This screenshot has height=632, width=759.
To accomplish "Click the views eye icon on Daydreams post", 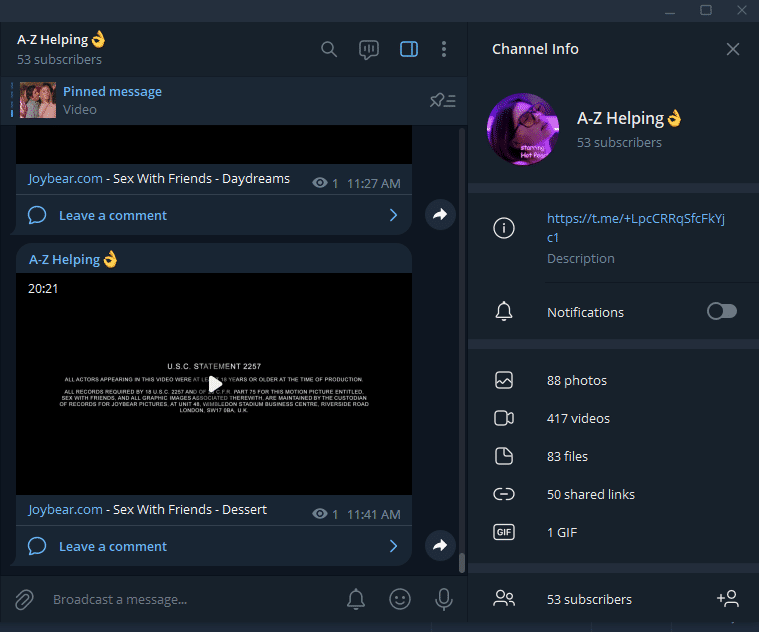I will 319,183.
